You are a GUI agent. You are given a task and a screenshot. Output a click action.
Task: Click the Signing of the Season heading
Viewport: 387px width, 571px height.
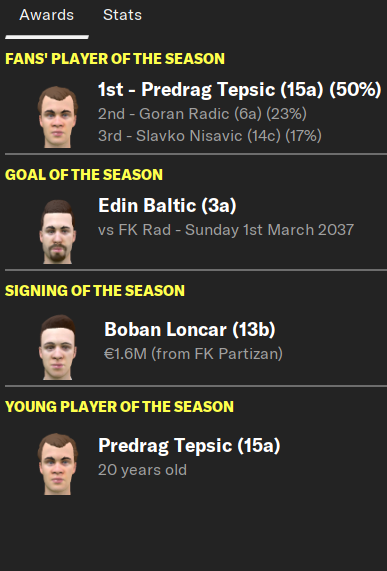tap(95, 291)
